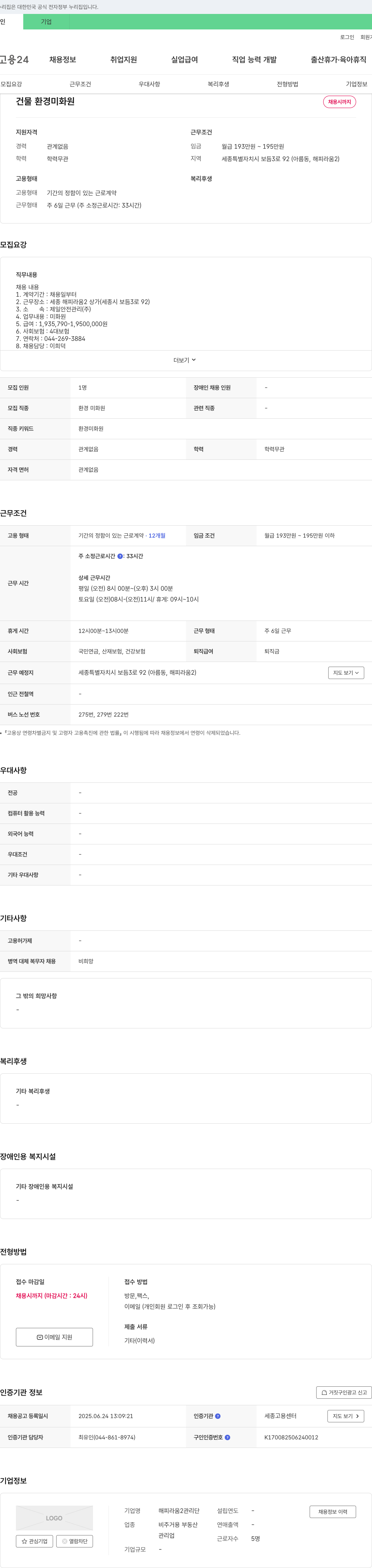Open 지도 보기 next to 세종고용센터
Image resolution: width=372 pixels, height=1568 pixels.
(346, 1417)
